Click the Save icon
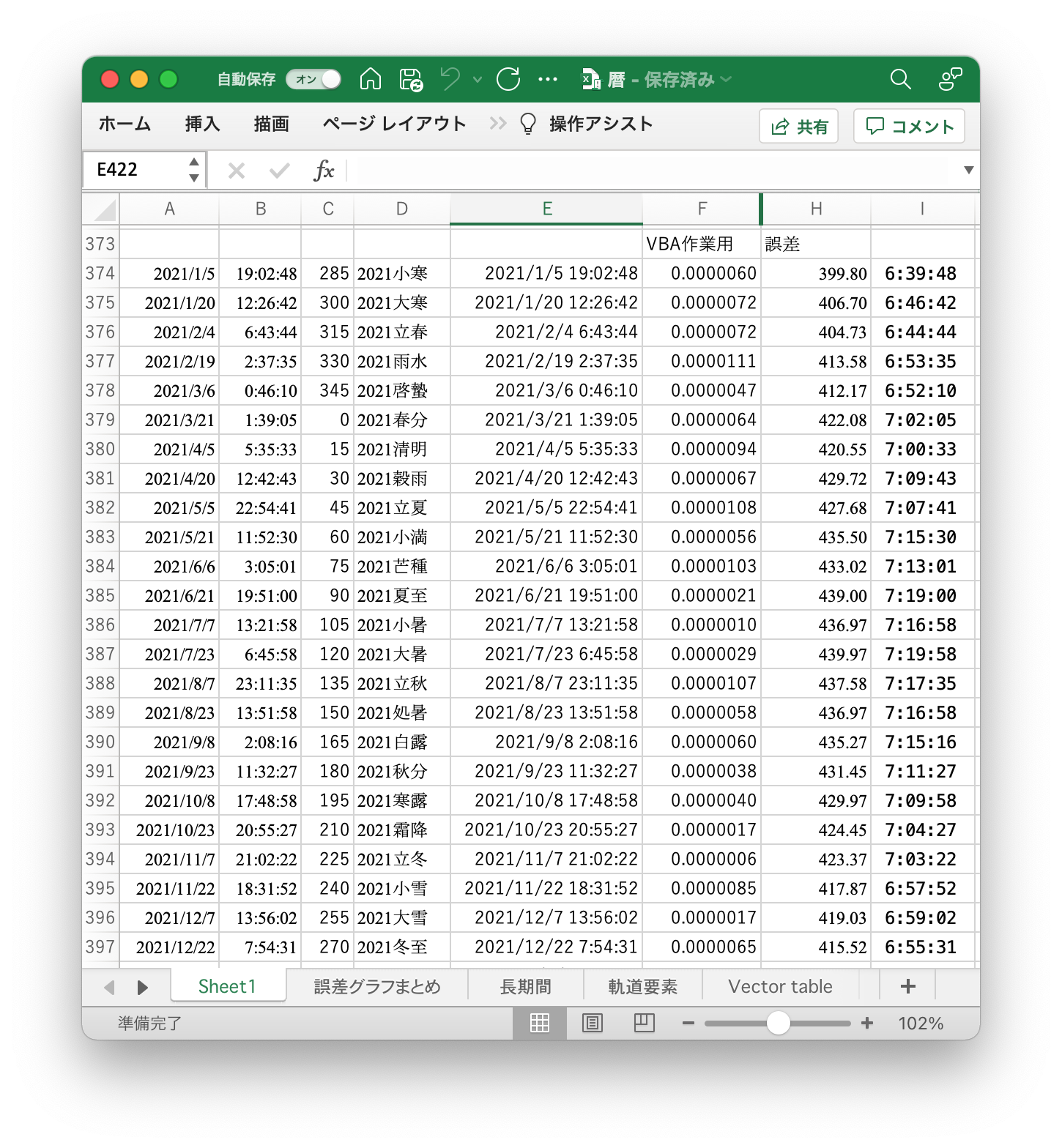The image size is (1062, 1148). [x=411, y=79]
